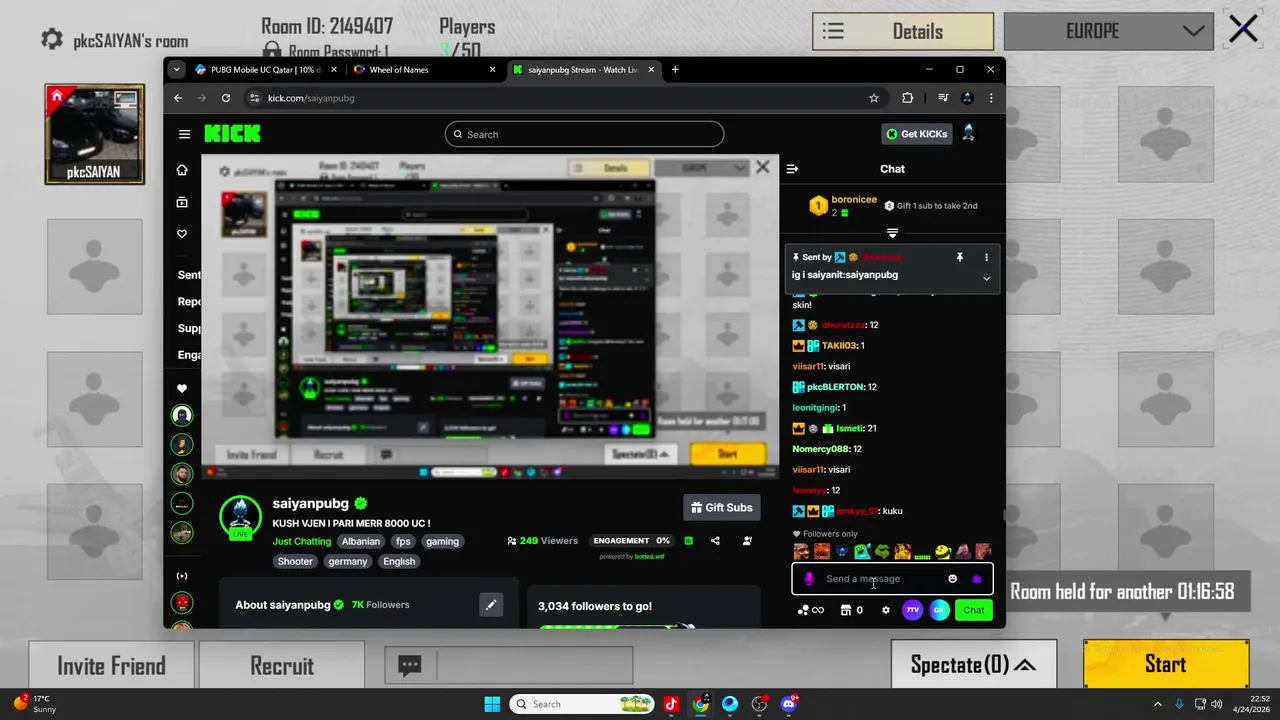This screenshot has height=720, width=1280.
Task: Select the gaming tag
Action: pyautogui.click(x=442, y=541)
